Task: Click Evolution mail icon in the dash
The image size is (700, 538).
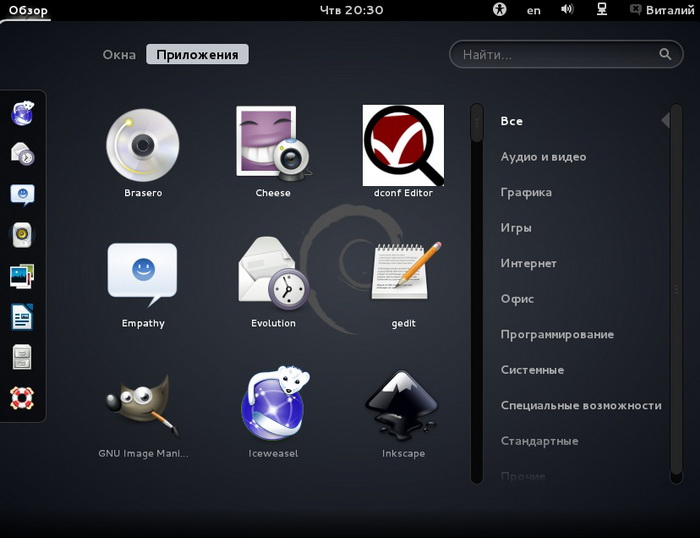Action: coord(22,154)
